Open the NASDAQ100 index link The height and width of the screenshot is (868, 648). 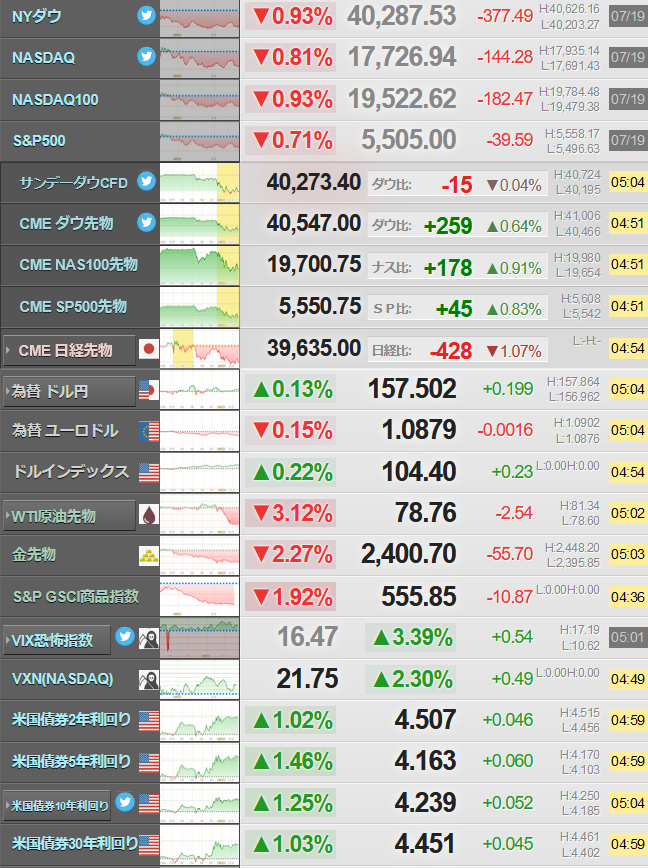(55, 100)
